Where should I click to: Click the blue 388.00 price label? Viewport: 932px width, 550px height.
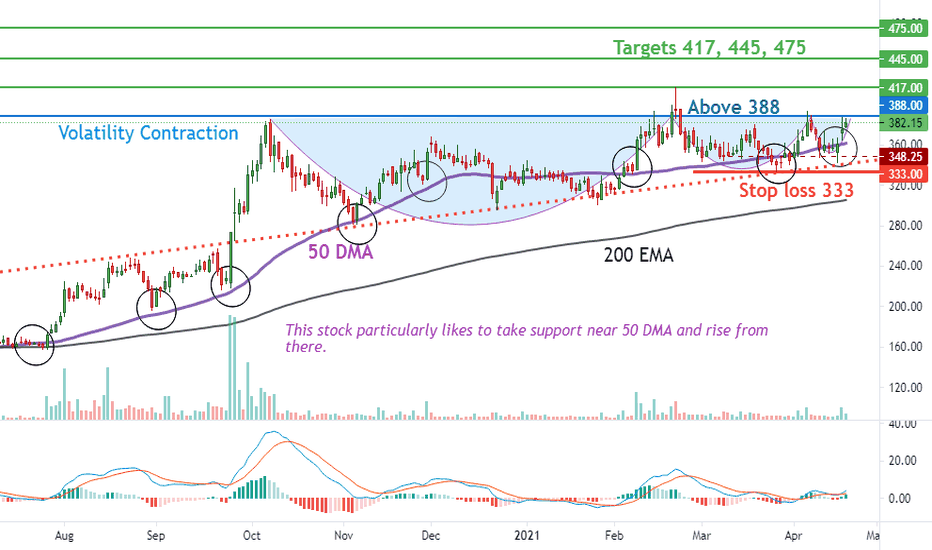(904, 106)
